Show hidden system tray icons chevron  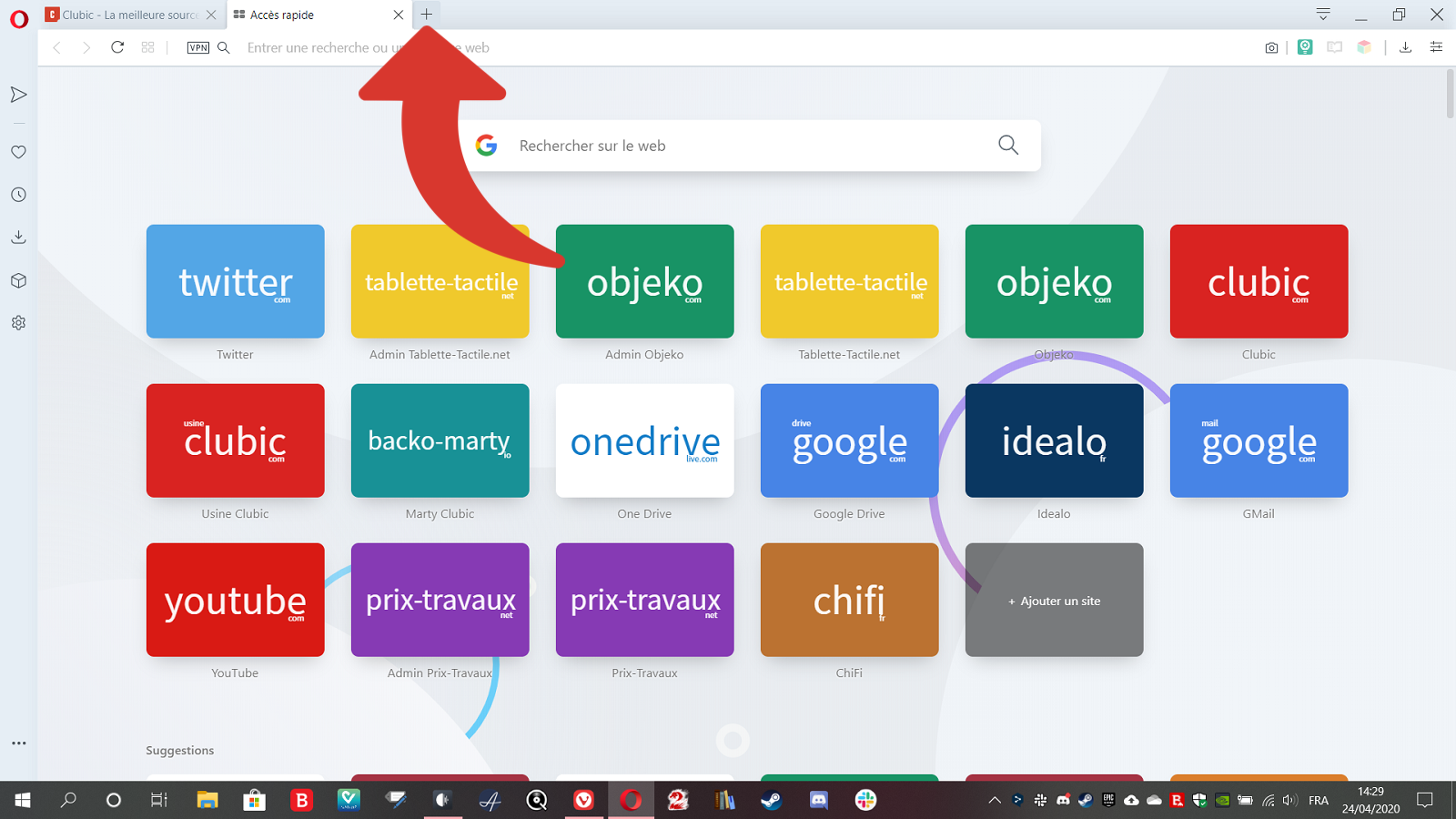point(995,801)
